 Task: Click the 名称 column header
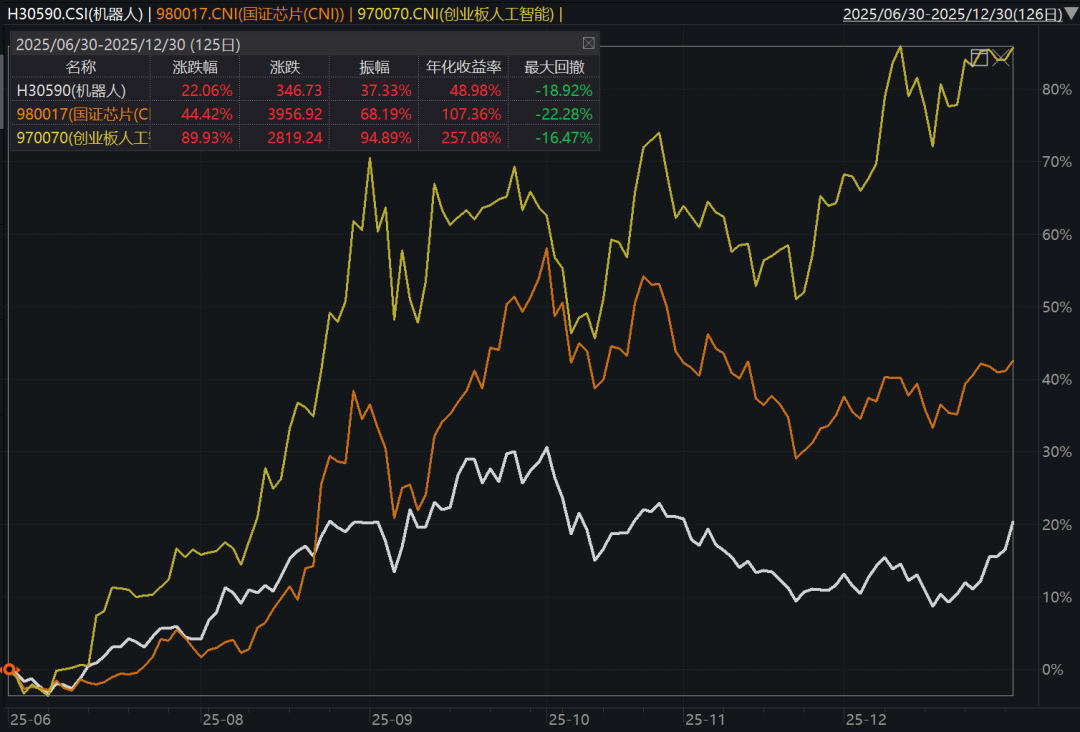[x=81, y=66]
